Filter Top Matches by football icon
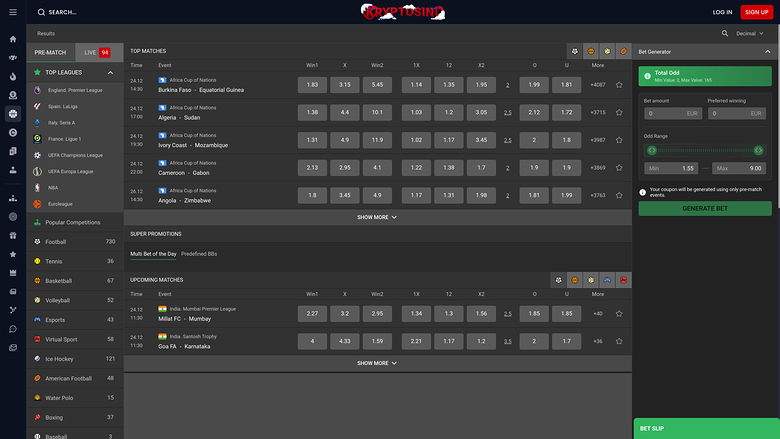 [575, 51]
